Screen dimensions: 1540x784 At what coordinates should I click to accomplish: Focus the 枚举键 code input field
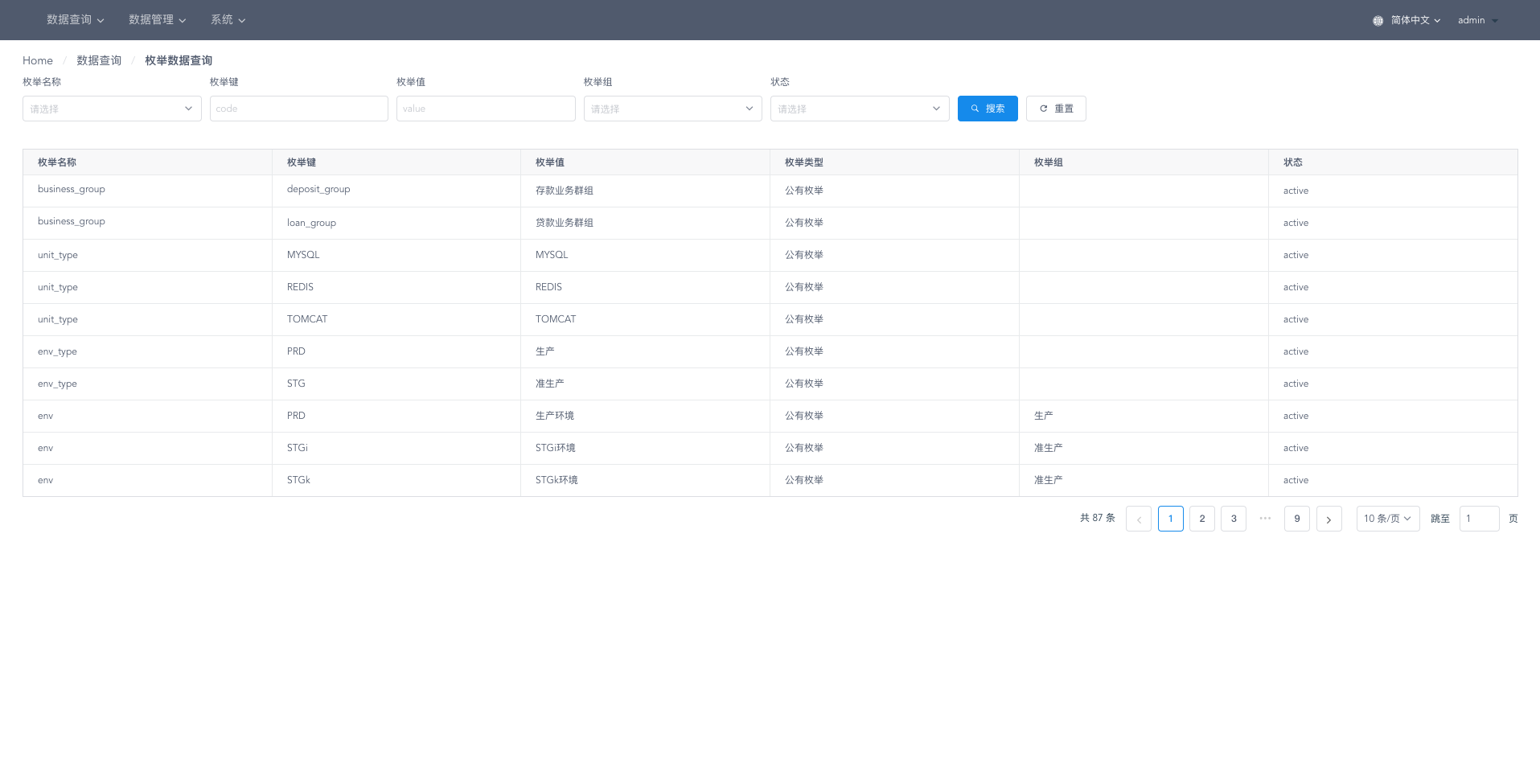[x=299, y=109]
